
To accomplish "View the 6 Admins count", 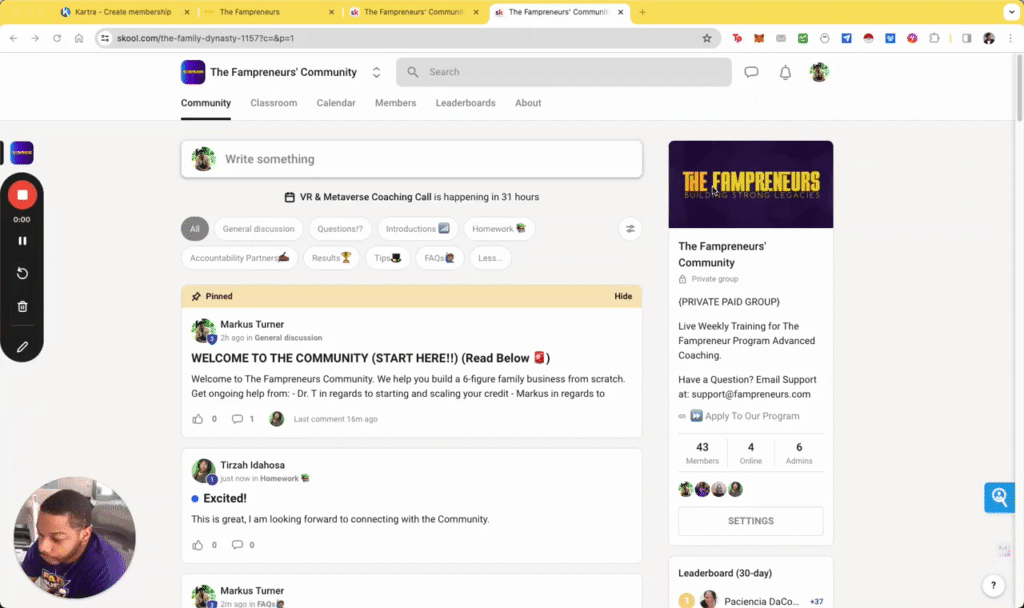I will coord(799,453).
